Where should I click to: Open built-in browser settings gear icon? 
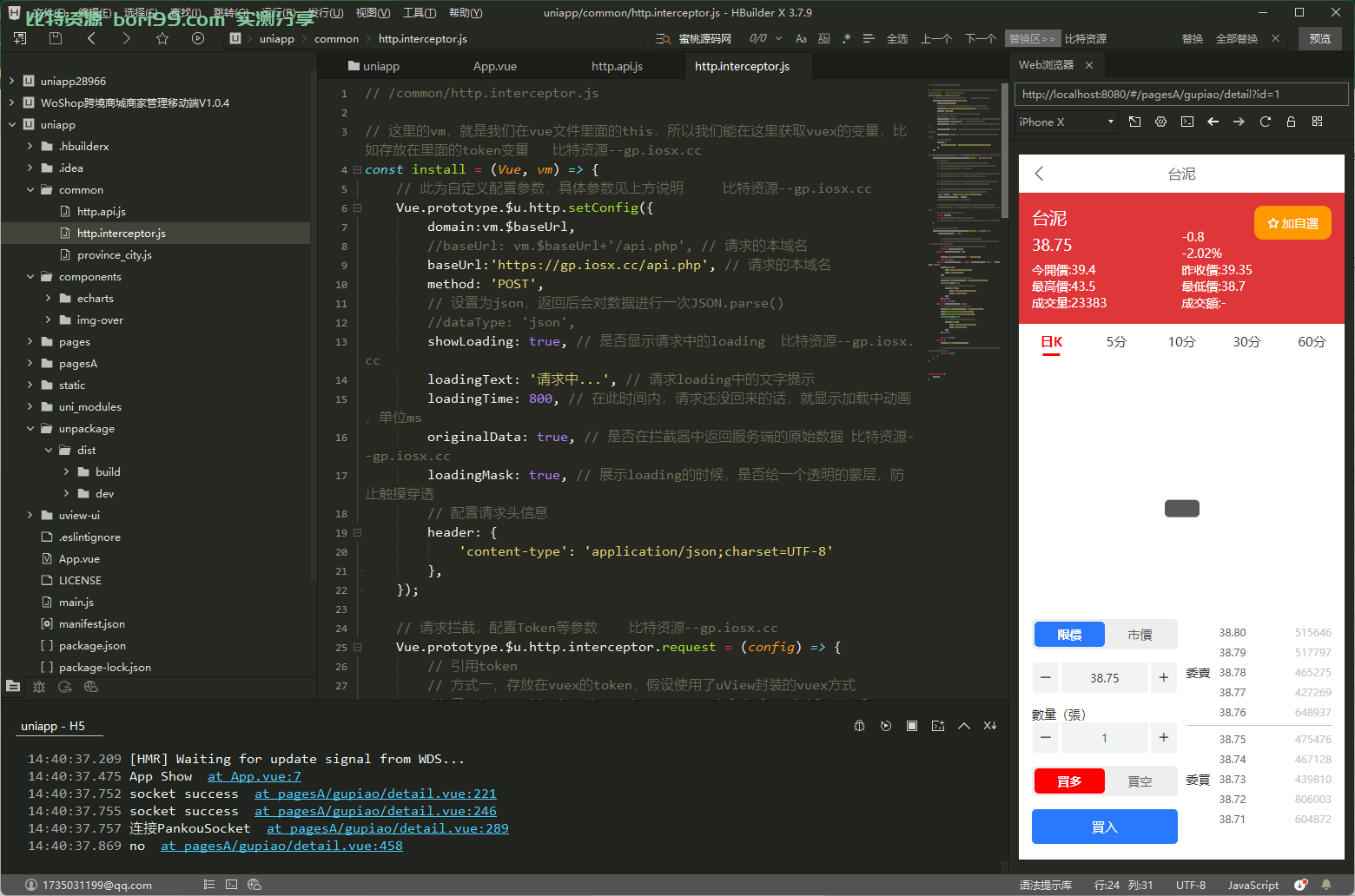point(1160,122)
